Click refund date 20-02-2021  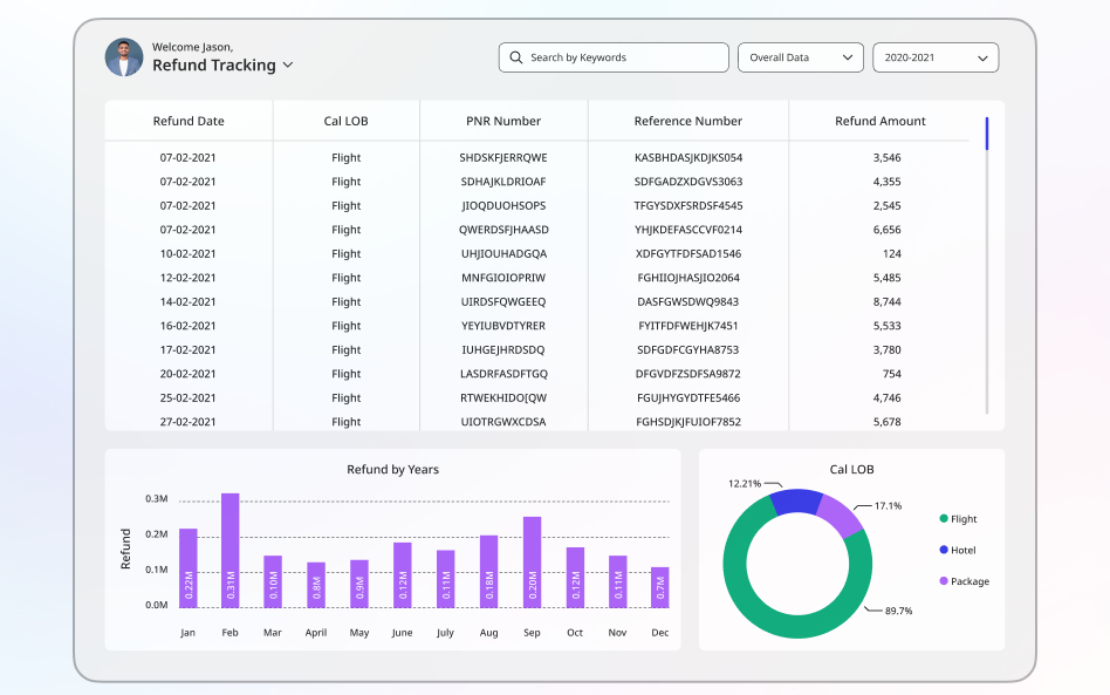click(188, 374)
